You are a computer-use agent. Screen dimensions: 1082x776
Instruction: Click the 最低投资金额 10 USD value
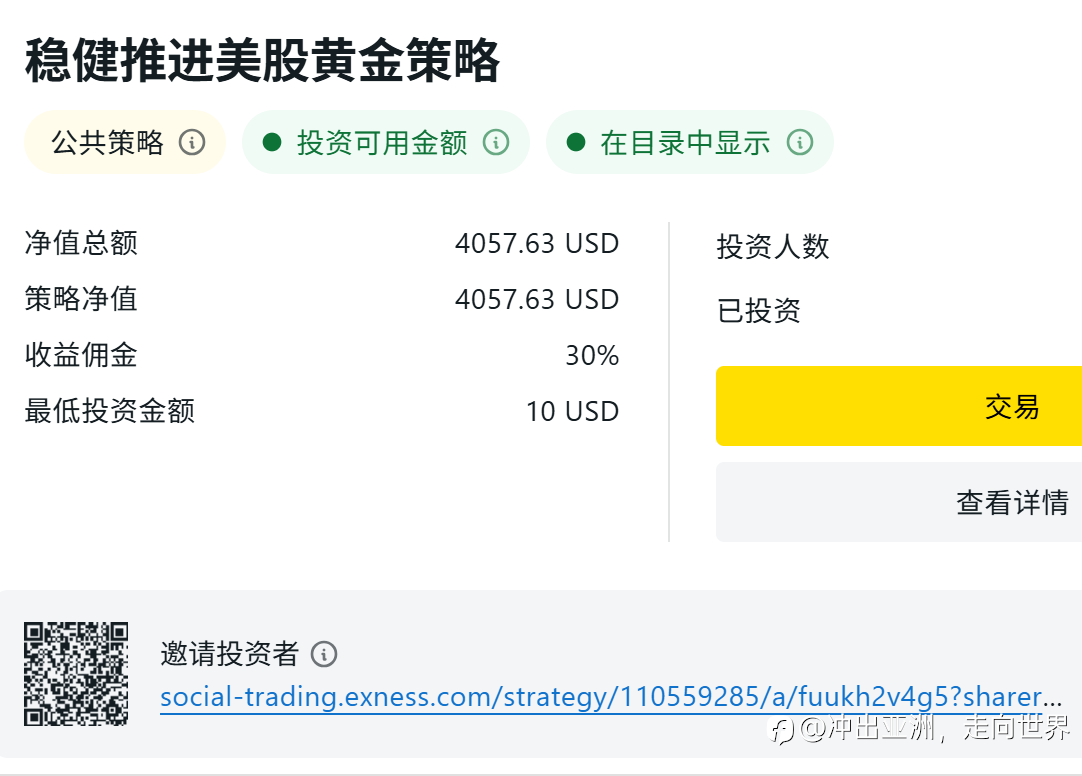[572, 411]
